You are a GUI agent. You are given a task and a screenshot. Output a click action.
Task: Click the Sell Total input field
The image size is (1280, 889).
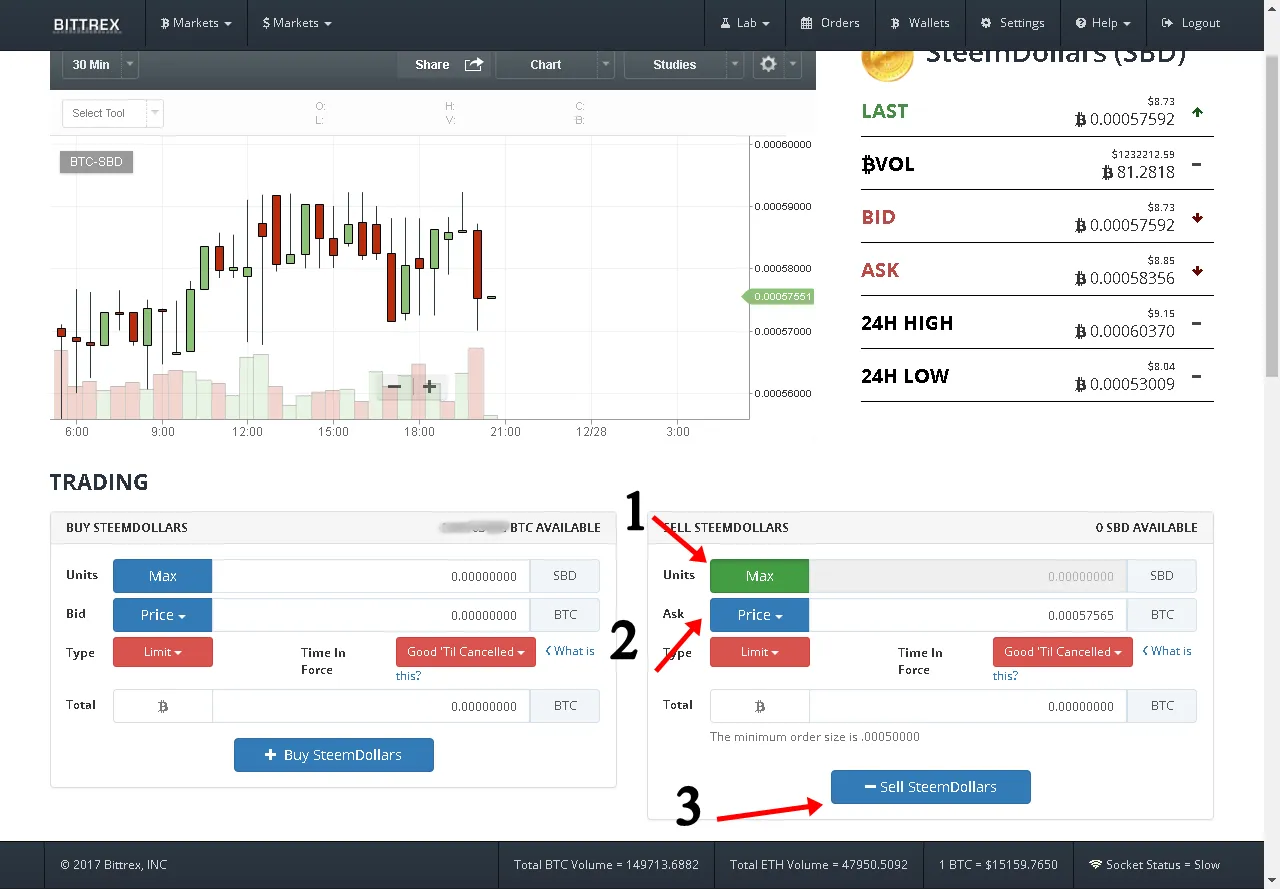click(968, 705)
